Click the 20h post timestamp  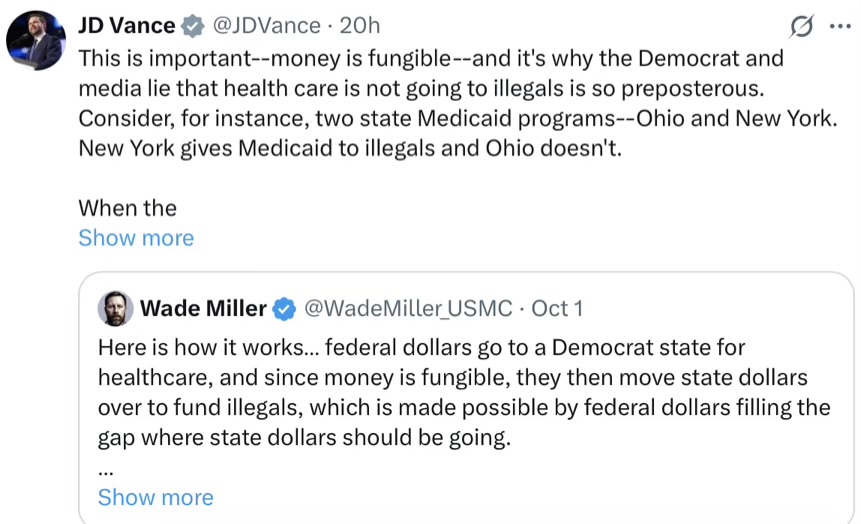coord(360,25)
